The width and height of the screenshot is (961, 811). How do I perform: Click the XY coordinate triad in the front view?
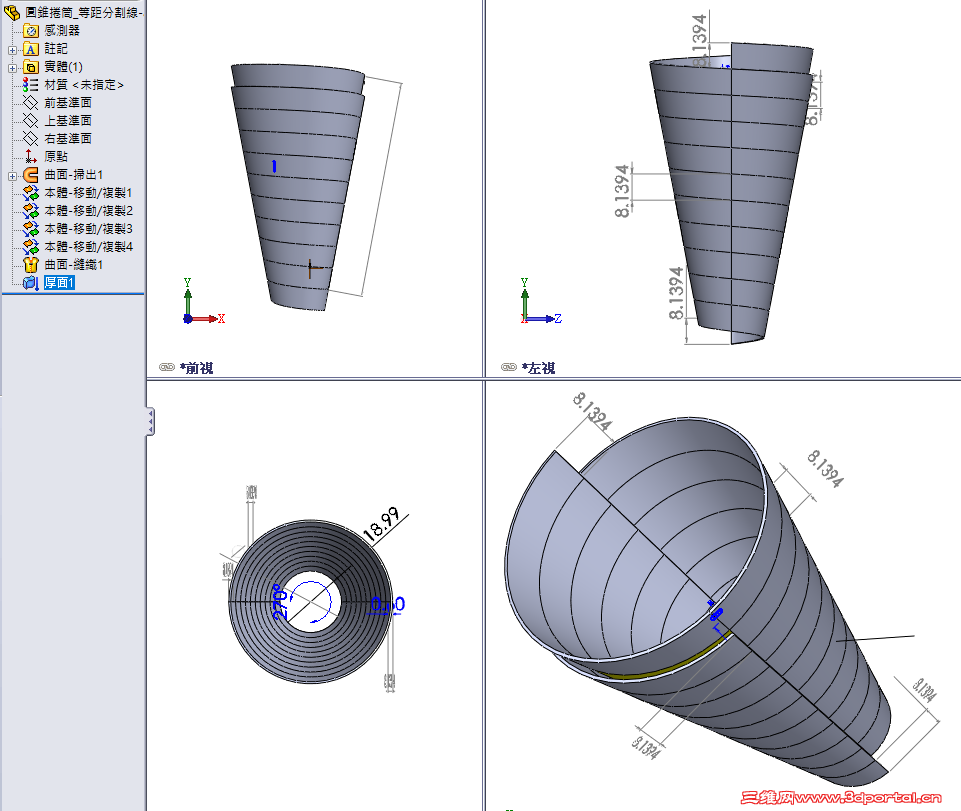pyautogui.click(x=203, y=301)
